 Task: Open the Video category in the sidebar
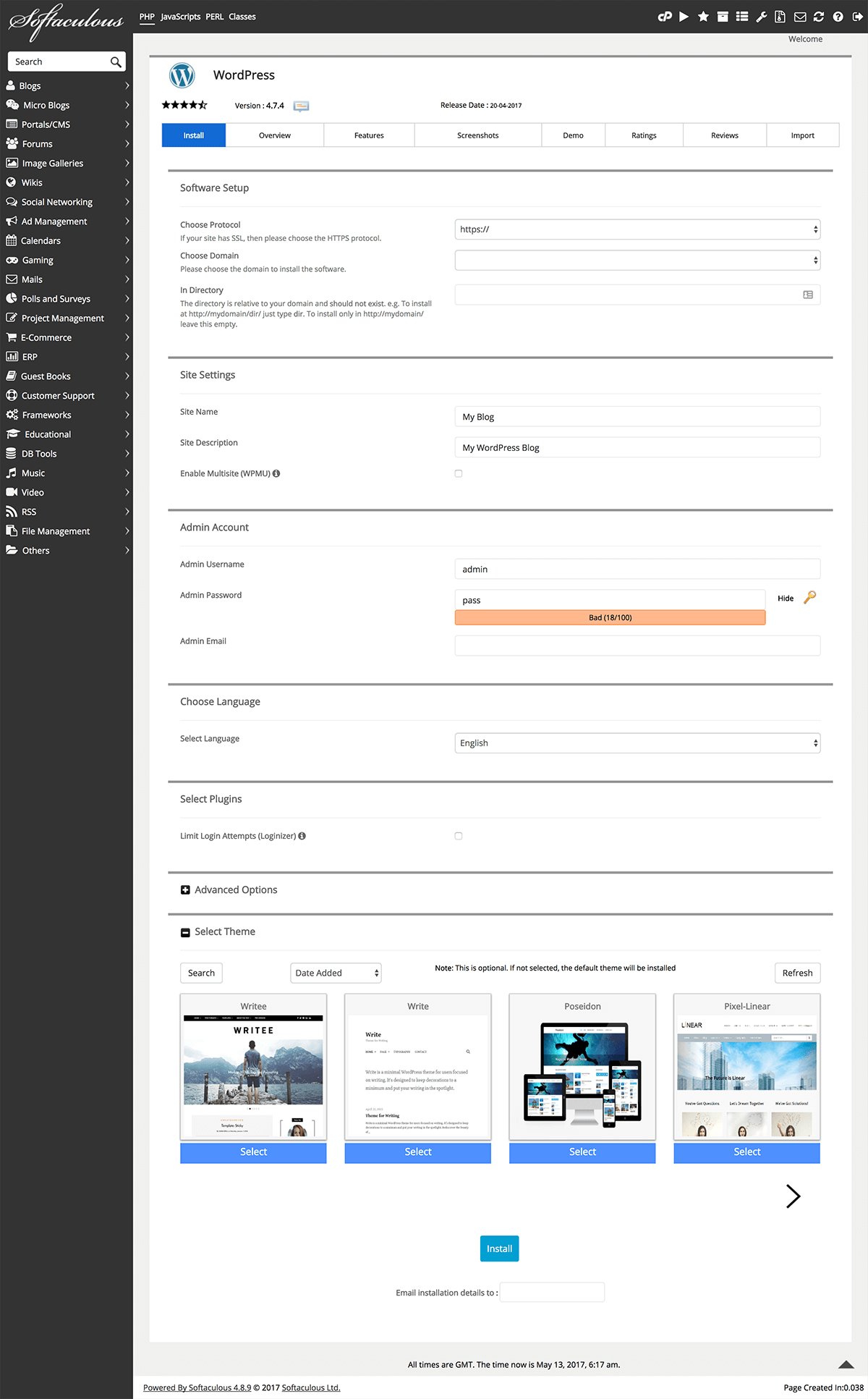[67, 492]
